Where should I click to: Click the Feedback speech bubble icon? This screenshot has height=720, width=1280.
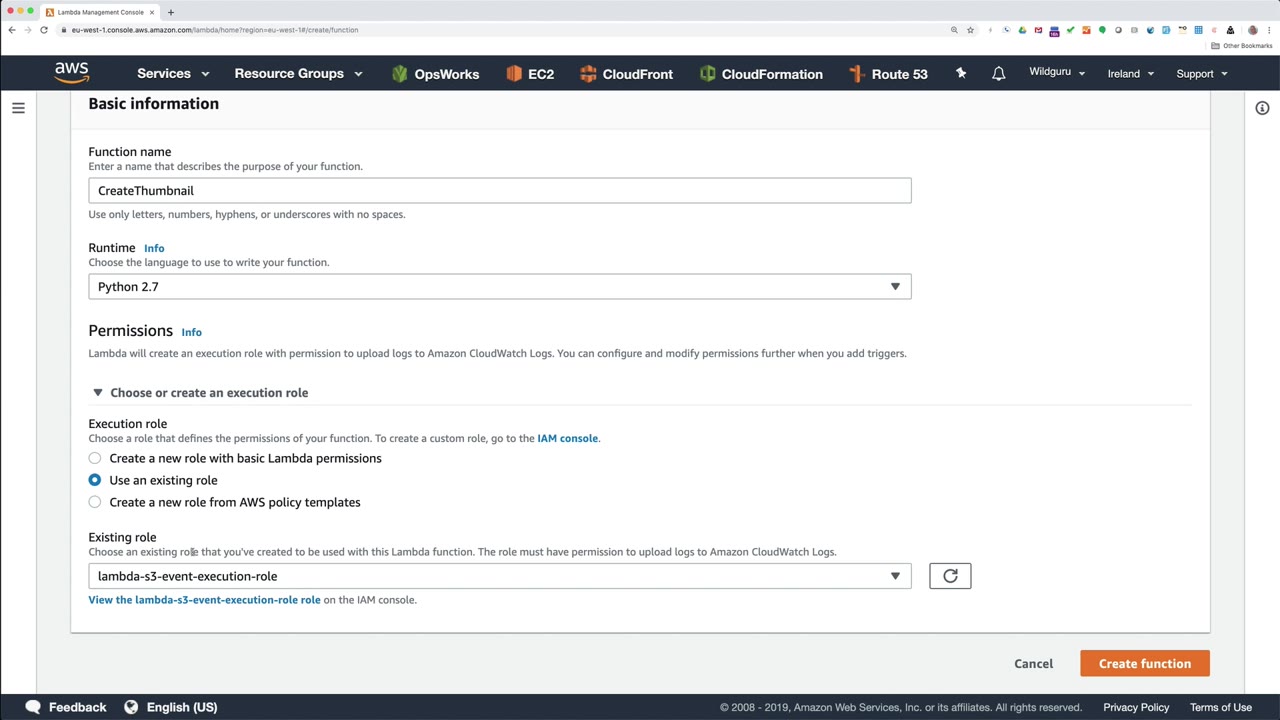click(x=33, y=707)
